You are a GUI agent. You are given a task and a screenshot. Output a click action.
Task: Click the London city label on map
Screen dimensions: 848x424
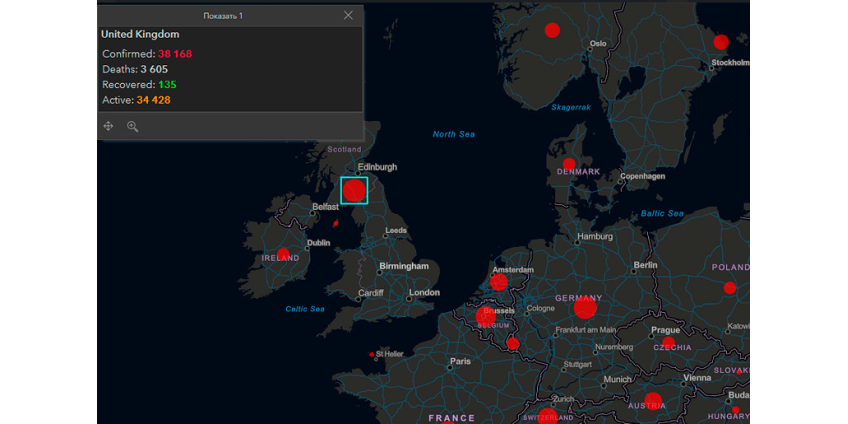424,293
